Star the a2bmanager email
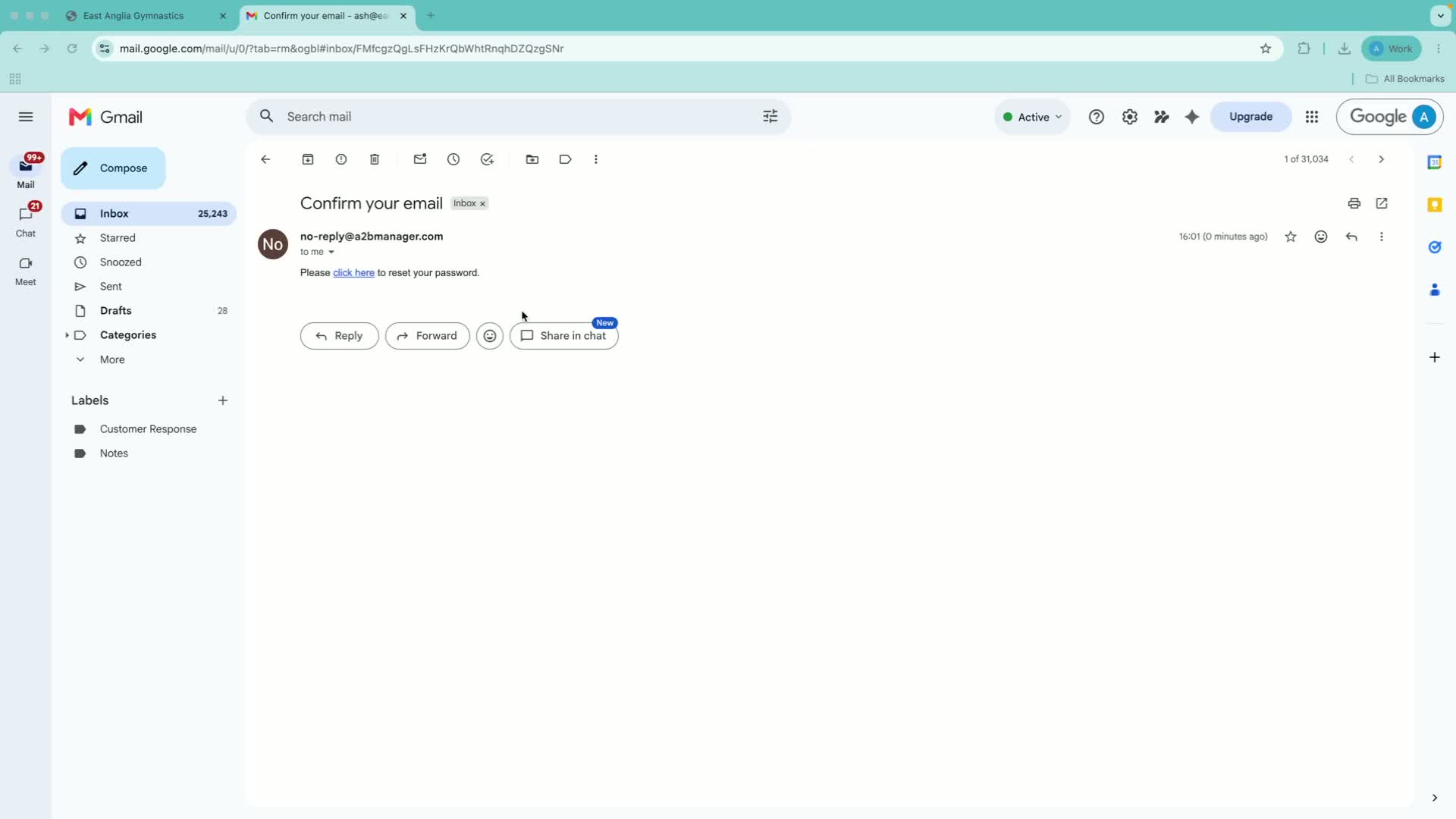Image resolution: width=1456 pixels, height=819 pixels. (x=1291, y=237)
